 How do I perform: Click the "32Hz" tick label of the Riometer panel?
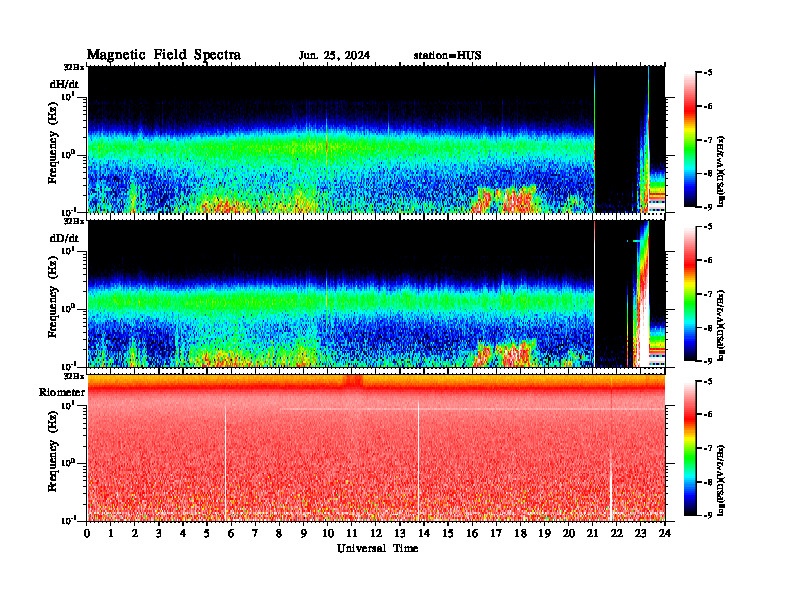click(x=74, y=376)
